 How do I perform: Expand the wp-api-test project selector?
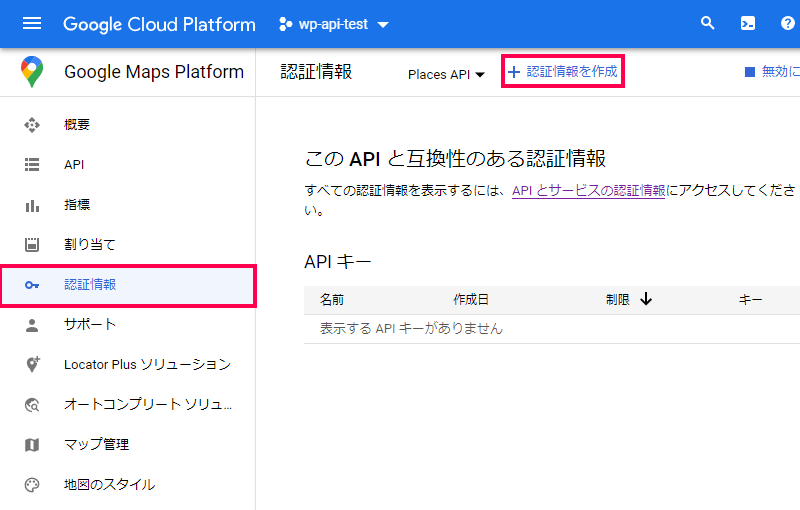[x=334, y=24]
